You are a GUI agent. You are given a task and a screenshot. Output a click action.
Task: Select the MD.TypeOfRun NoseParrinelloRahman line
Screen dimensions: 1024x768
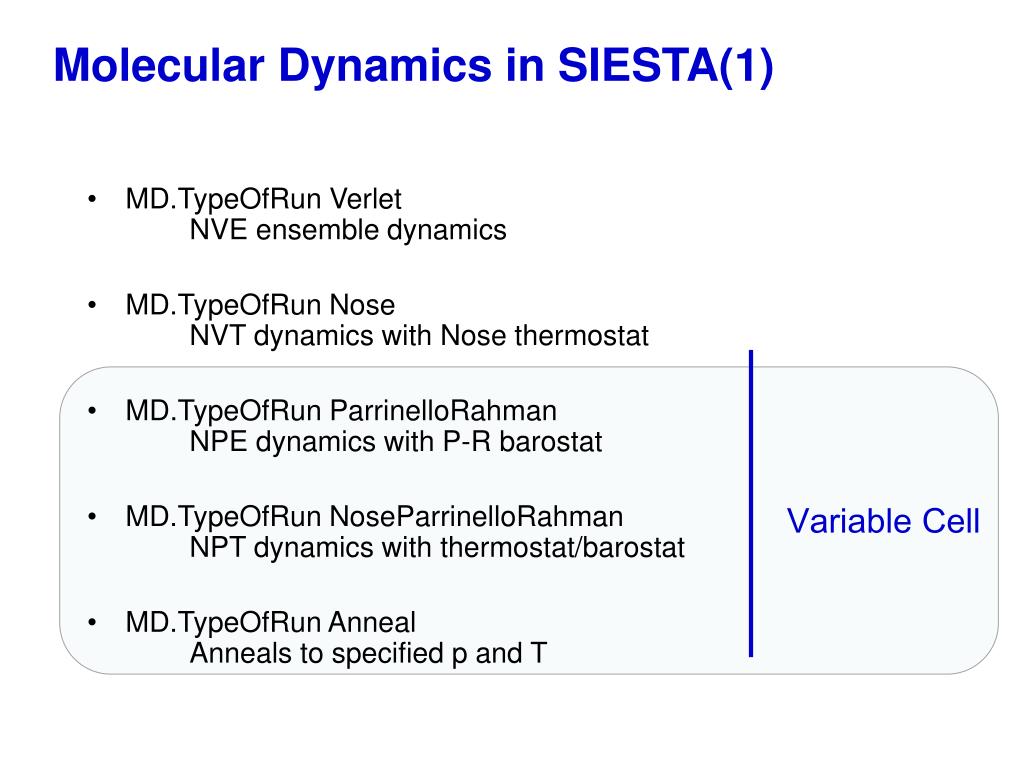374,517
